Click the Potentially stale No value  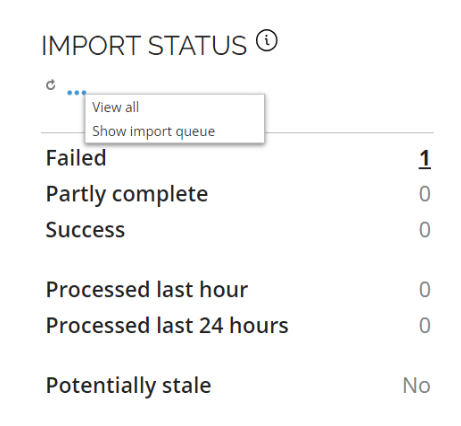pos(417,386)
